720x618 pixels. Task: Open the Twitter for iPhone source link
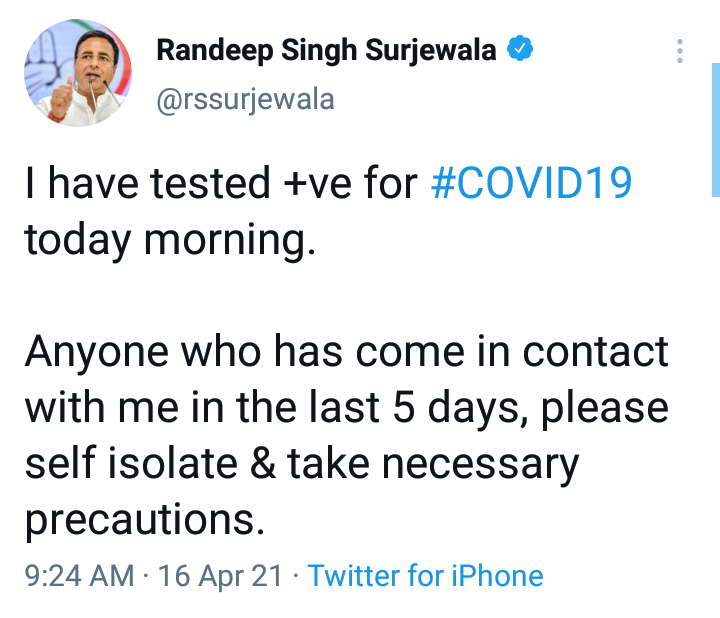(425, 575)
